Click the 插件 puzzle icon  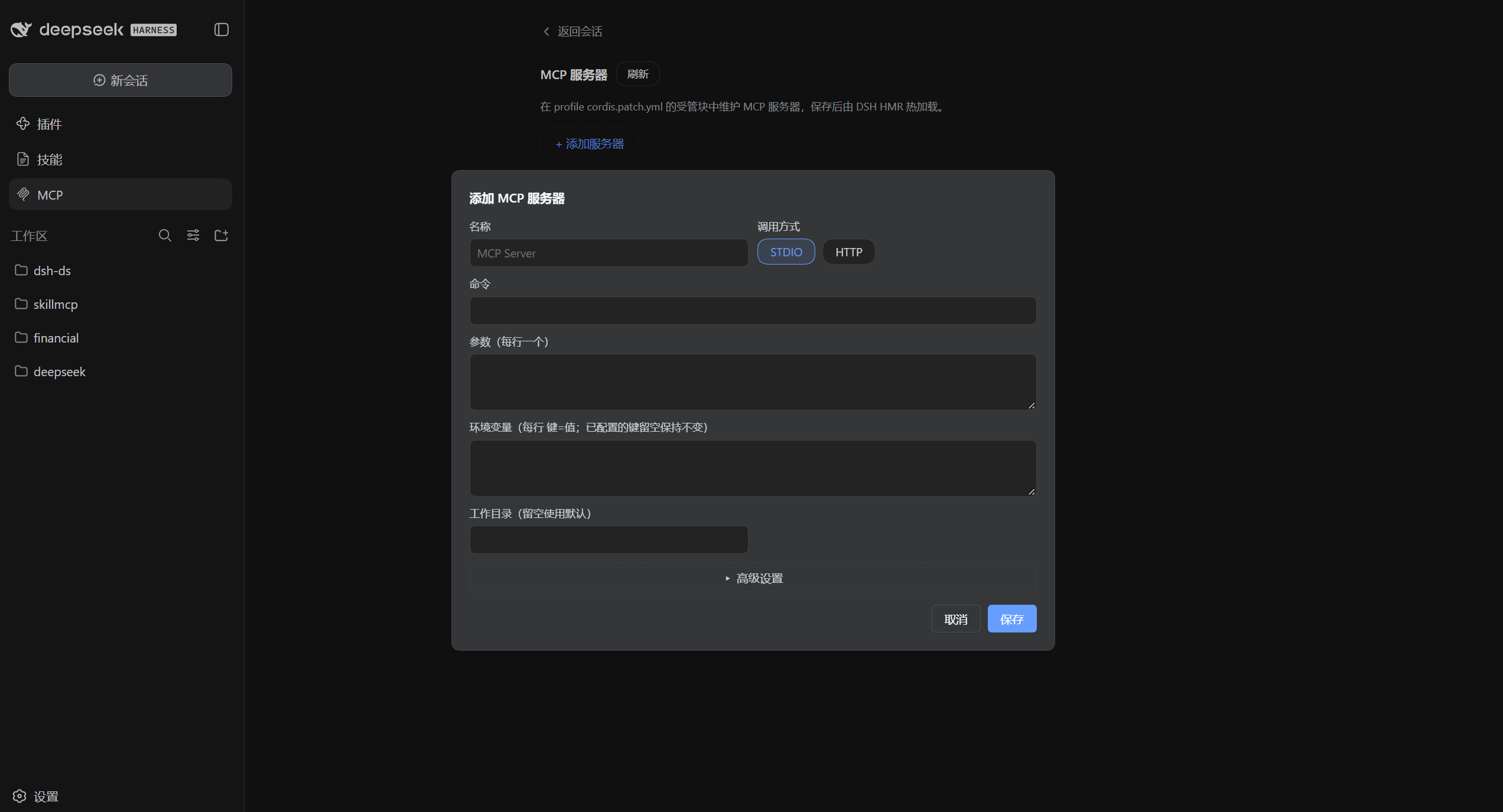click(23, 123)
